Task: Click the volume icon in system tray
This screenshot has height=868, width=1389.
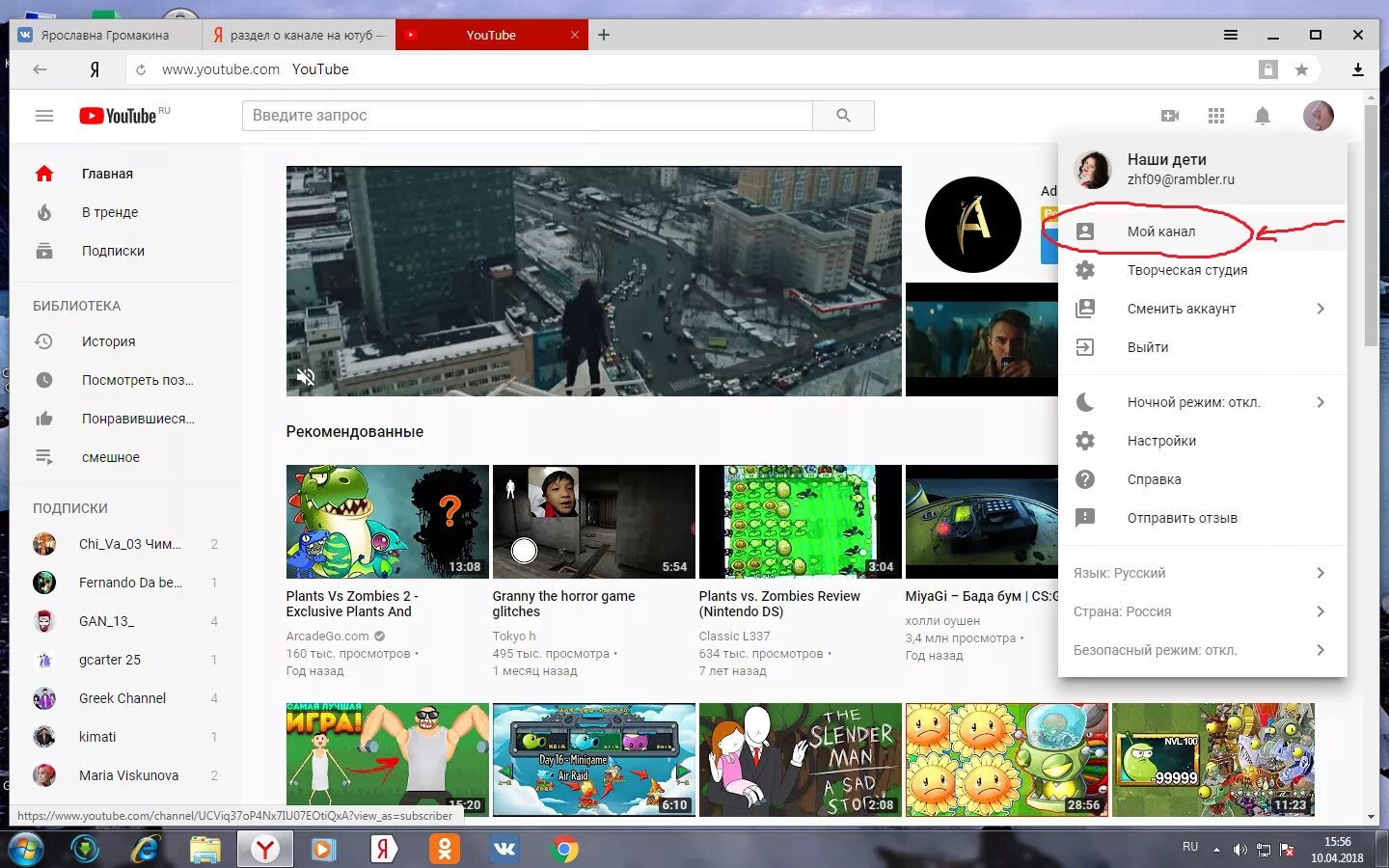Action: 1239,850
